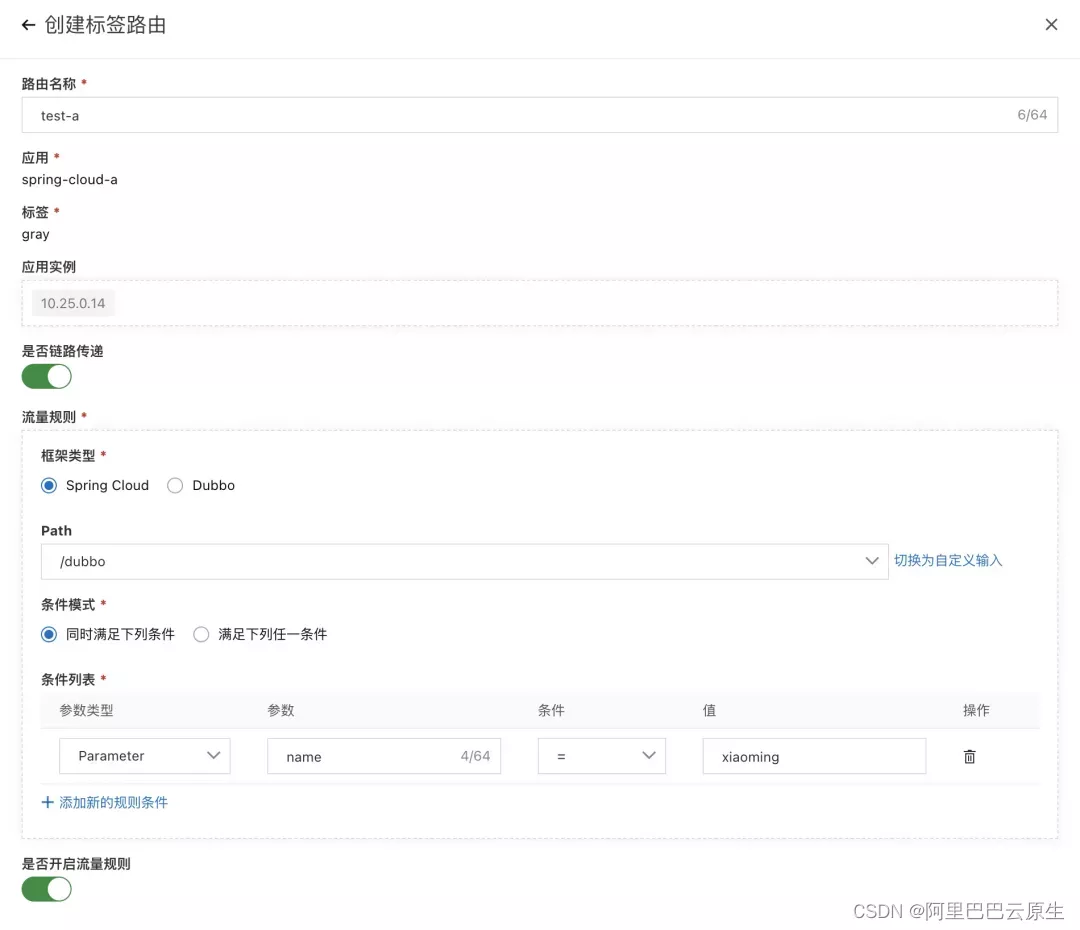Turn off the 是否开启流量规则 switch
The image size is (1080, 930).
(46, 889)
